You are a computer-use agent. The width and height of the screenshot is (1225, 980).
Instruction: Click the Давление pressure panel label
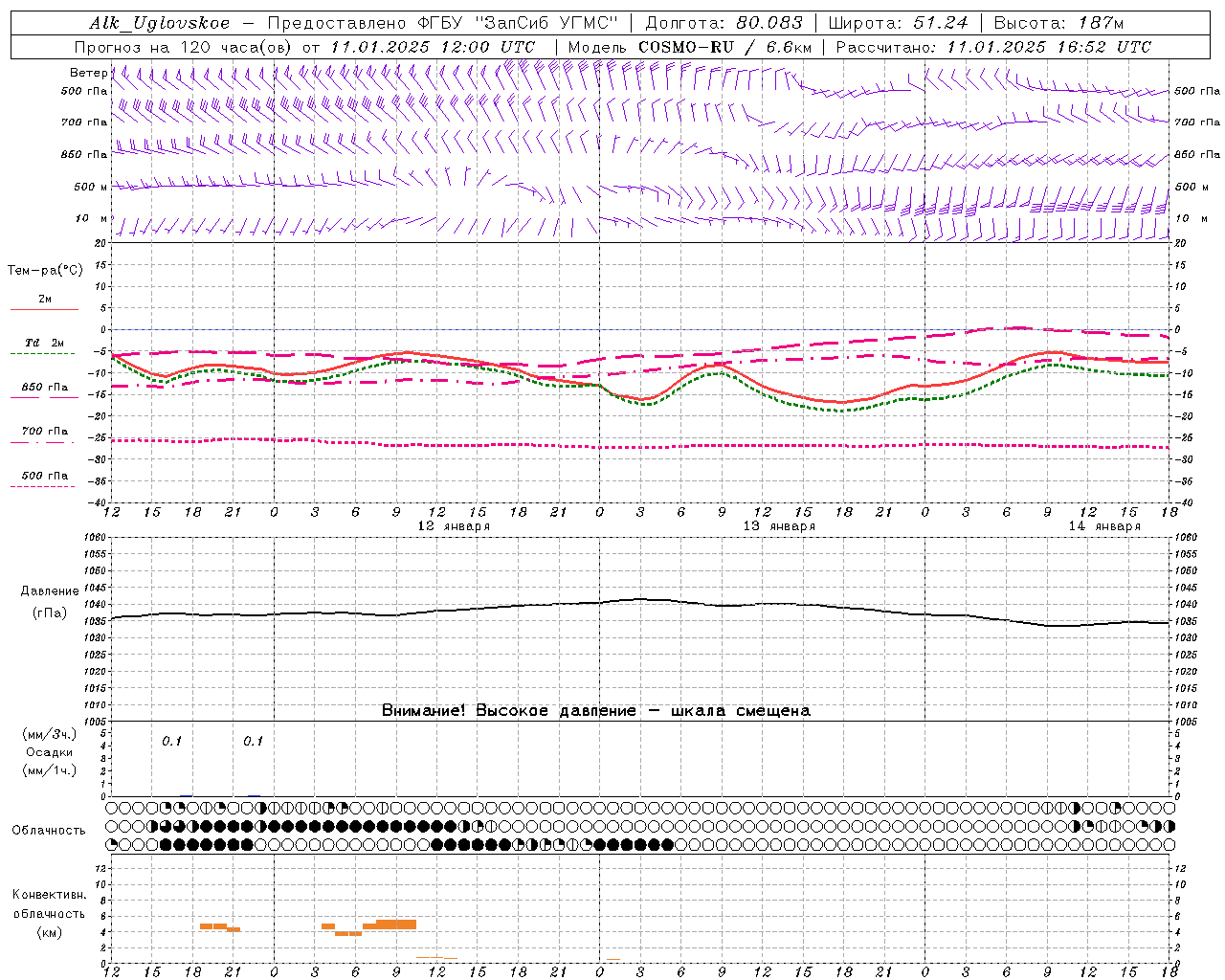(x=50, y=591)
